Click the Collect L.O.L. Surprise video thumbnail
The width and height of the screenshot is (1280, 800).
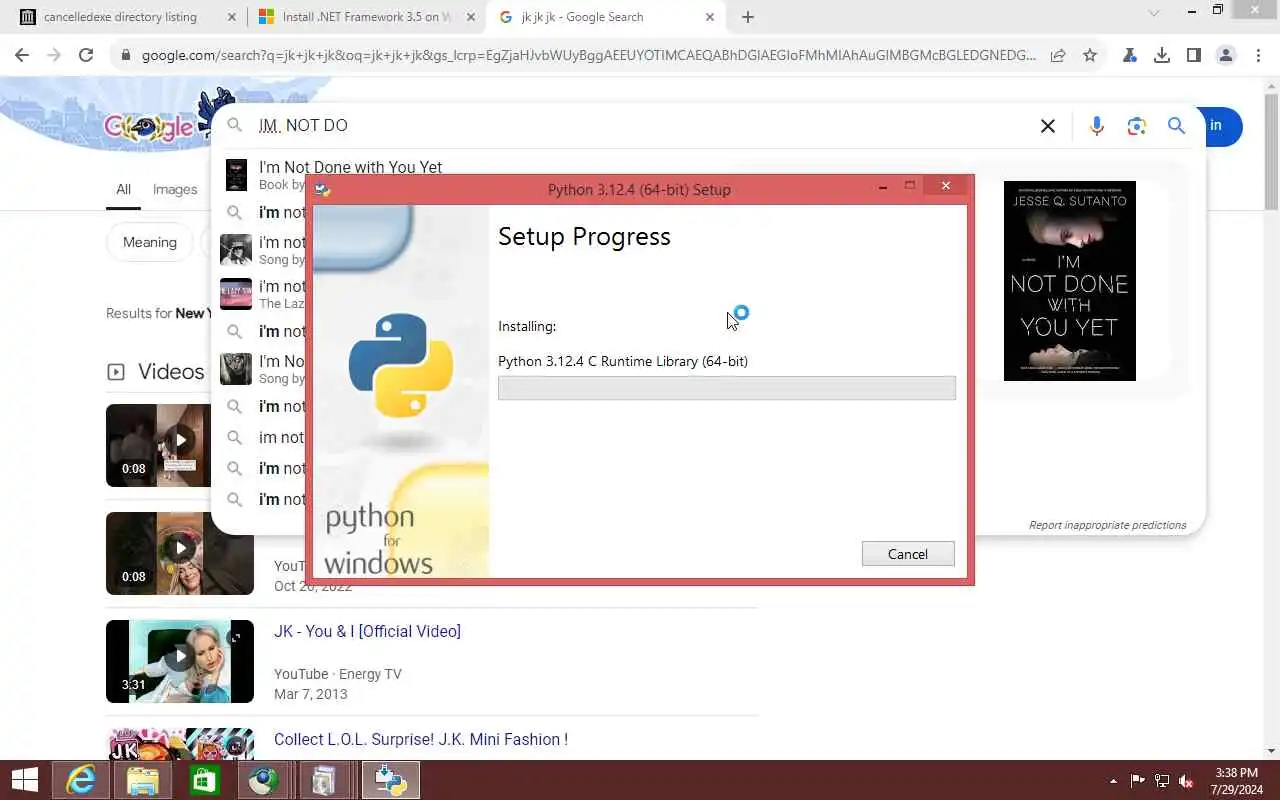pos(180,743)
